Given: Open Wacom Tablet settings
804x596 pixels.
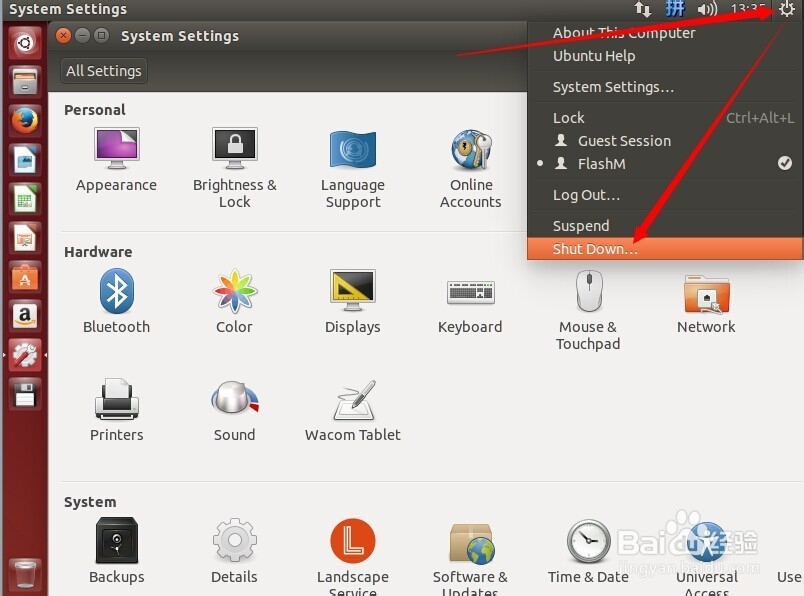Looking at the screenshot, I should (x=353, y=410).
